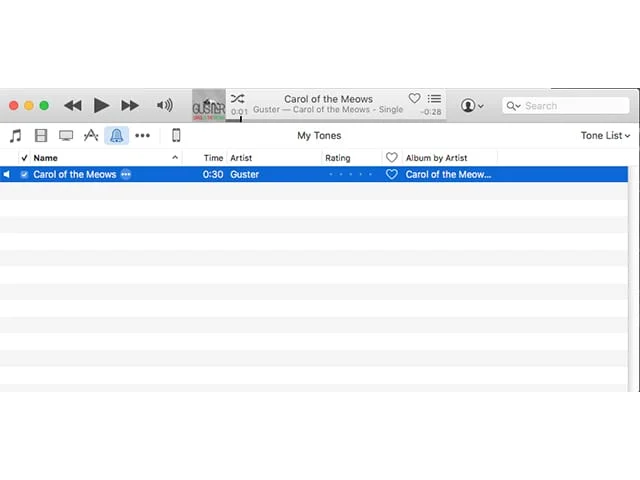Viewport: 640px width, 480px height.
Task: Click the playback progress bar
Action: (x=336, y=120)
